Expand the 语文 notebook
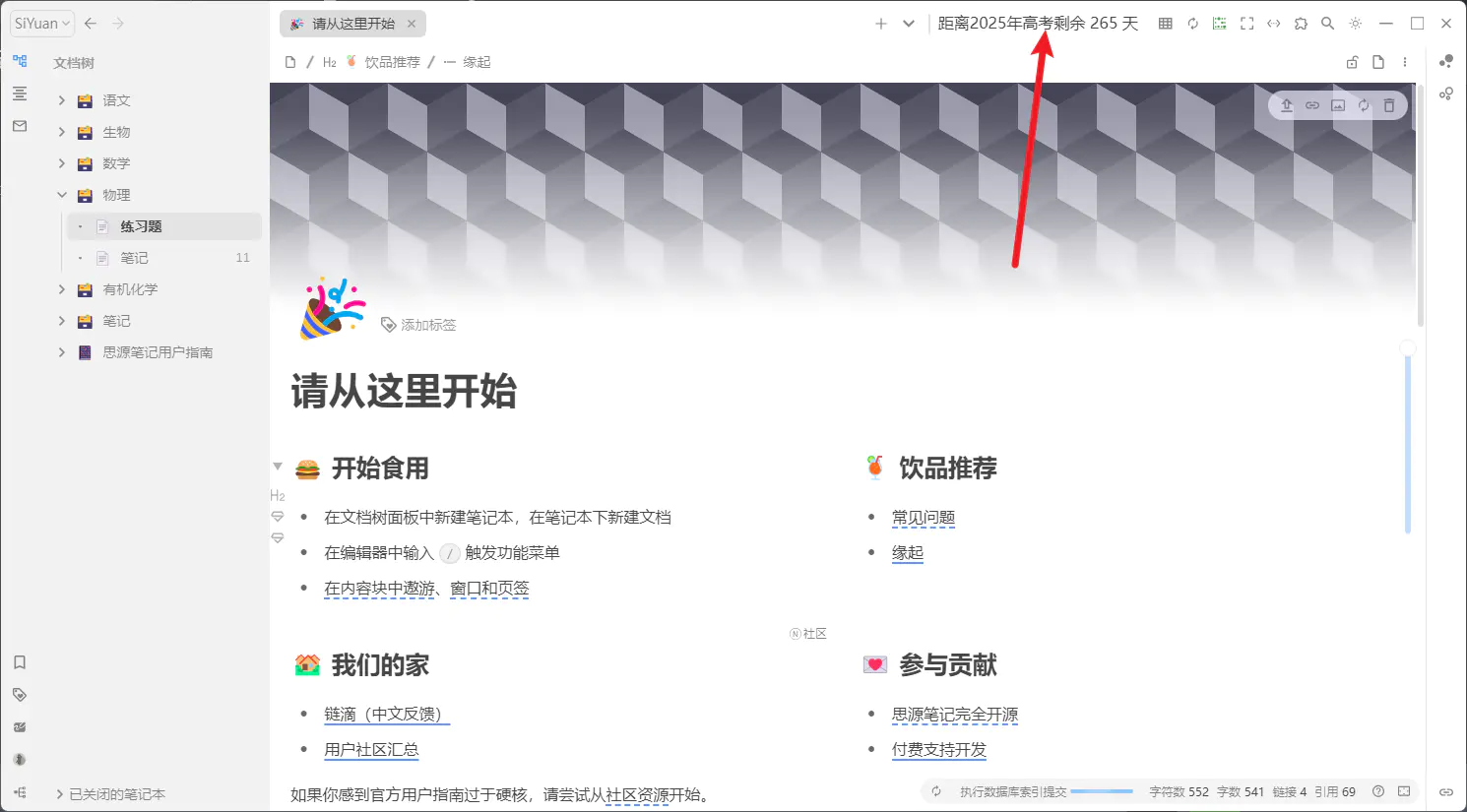Viewport: 1467px width, 812px height. point(61,100)
